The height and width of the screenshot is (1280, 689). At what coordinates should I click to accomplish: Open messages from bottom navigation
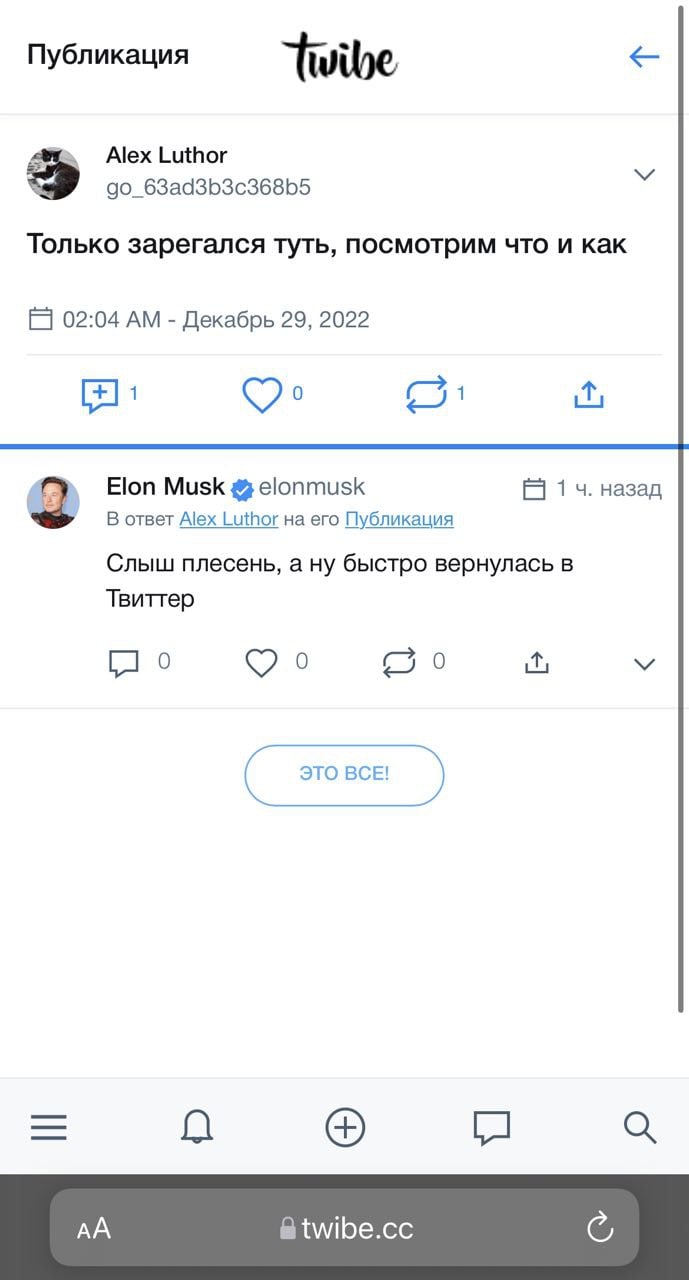(491, 1128)
